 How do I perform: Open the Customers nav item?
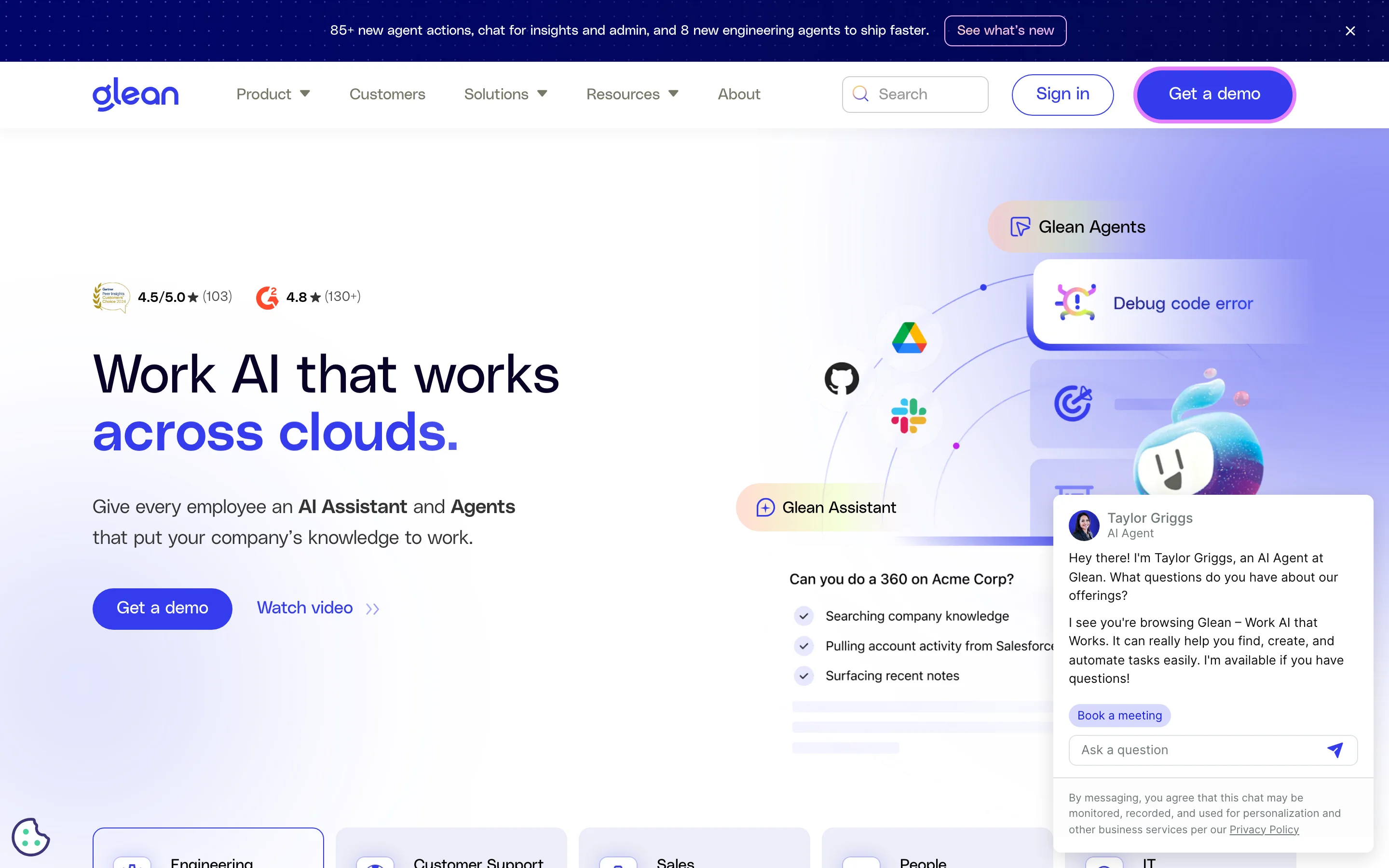(387, 94)
